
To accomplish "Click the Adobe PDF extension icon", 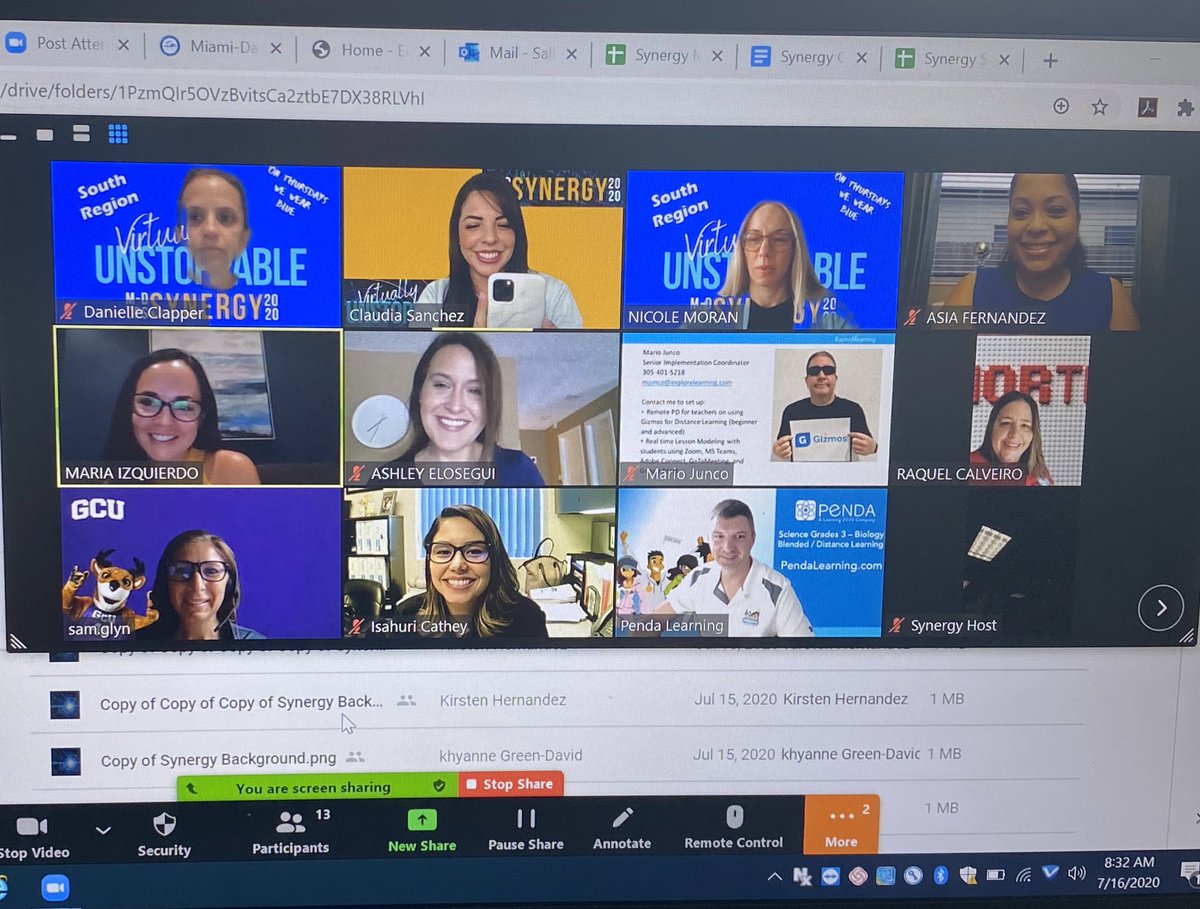I will 1147,107.
